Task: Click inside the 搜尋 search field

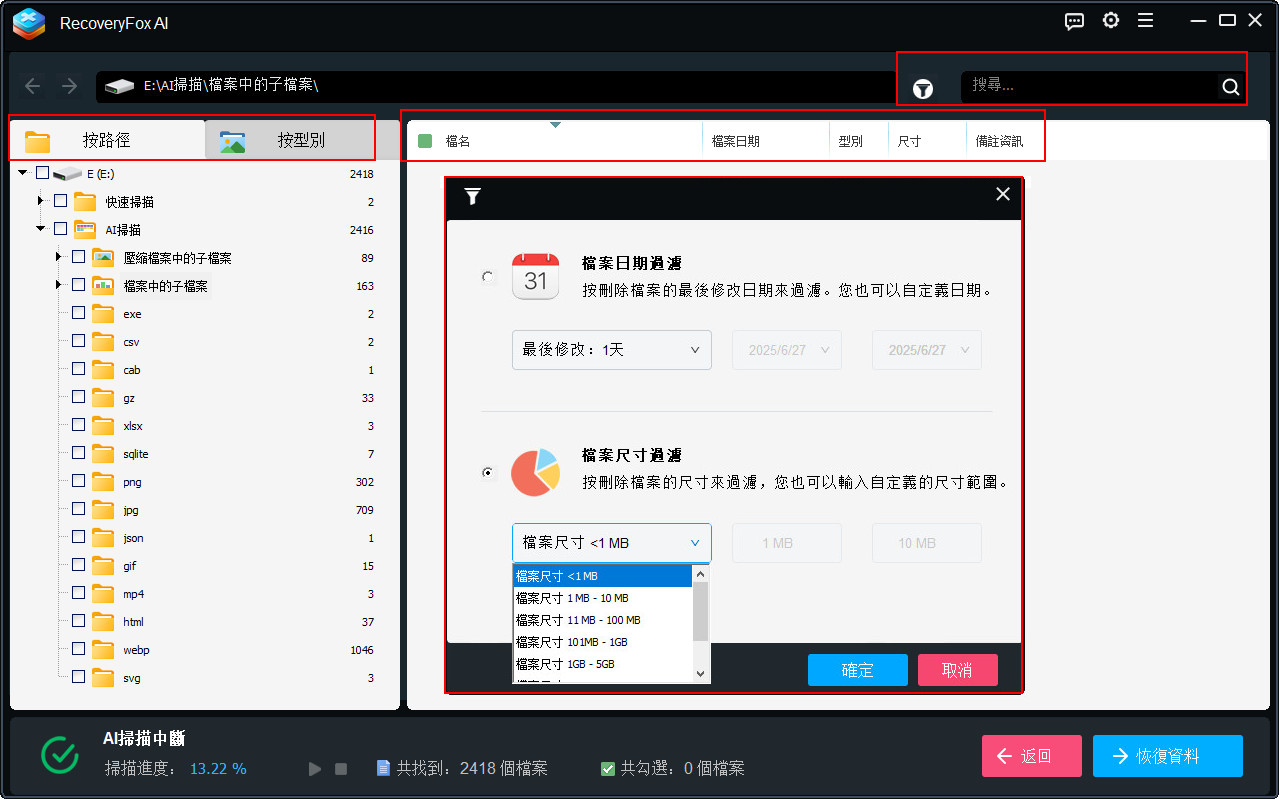Action: [1090, 87]
